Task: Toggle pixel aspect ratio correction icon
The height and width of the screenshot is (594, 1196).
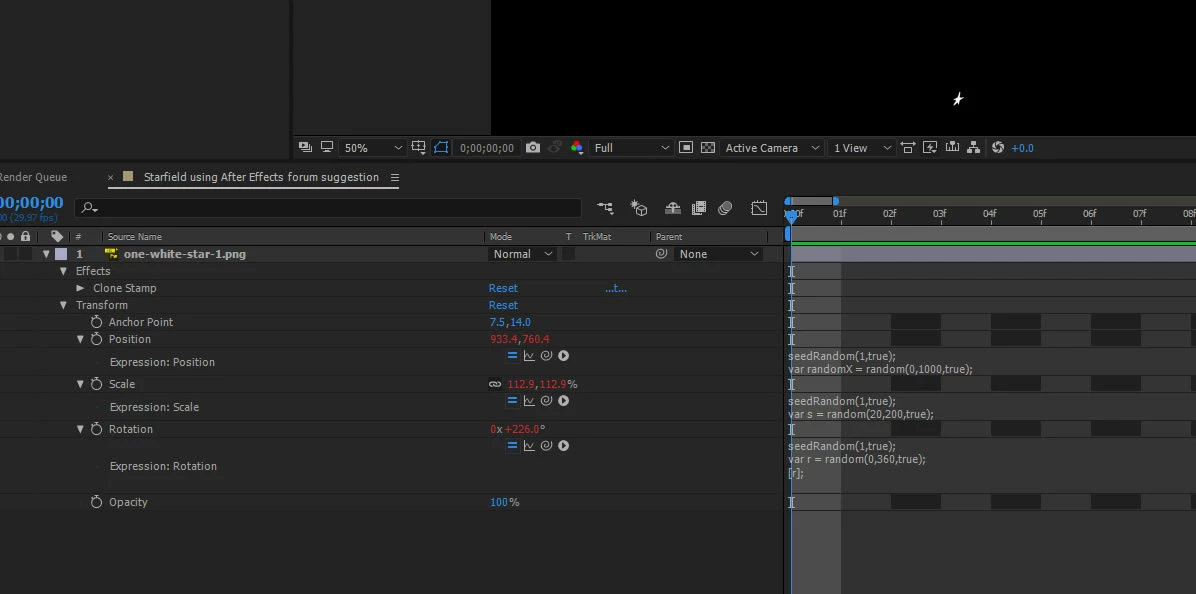Action: [x=908, y=147]
